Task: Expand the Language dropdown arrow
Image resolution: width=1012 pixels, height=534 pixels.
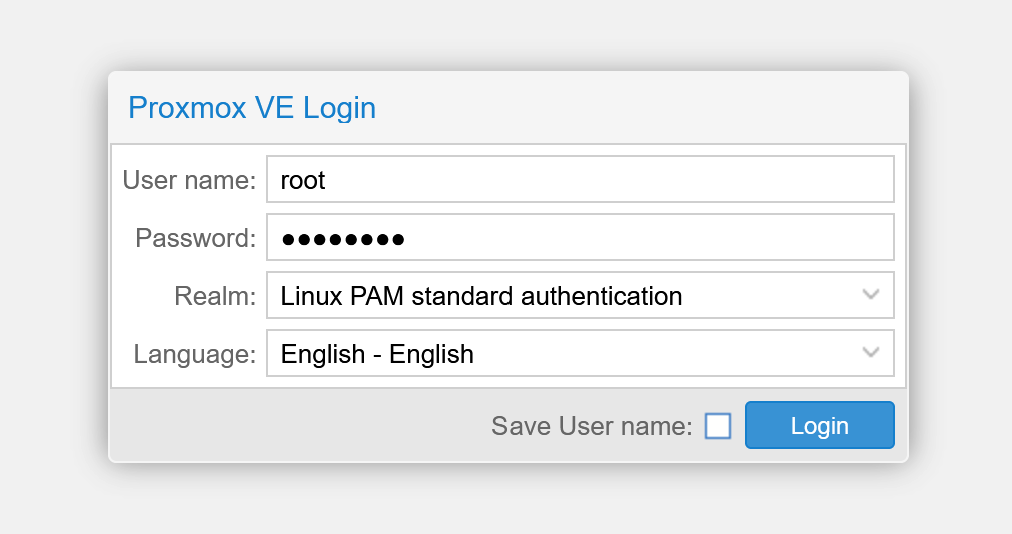Action: point(871,353)
